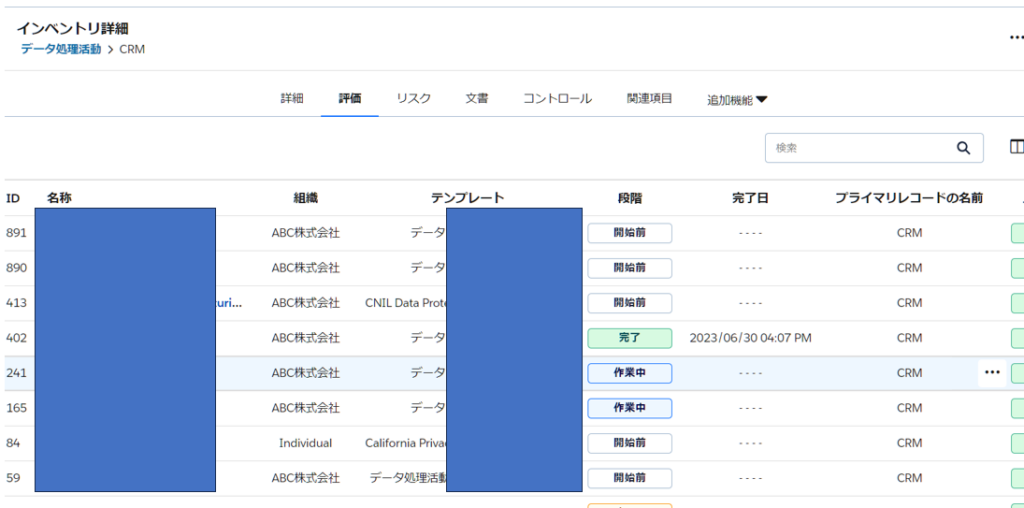The image size is (1024, 508).
Task: Open the リスク tab
Action: pyautogui.click(x=413, y=99)
